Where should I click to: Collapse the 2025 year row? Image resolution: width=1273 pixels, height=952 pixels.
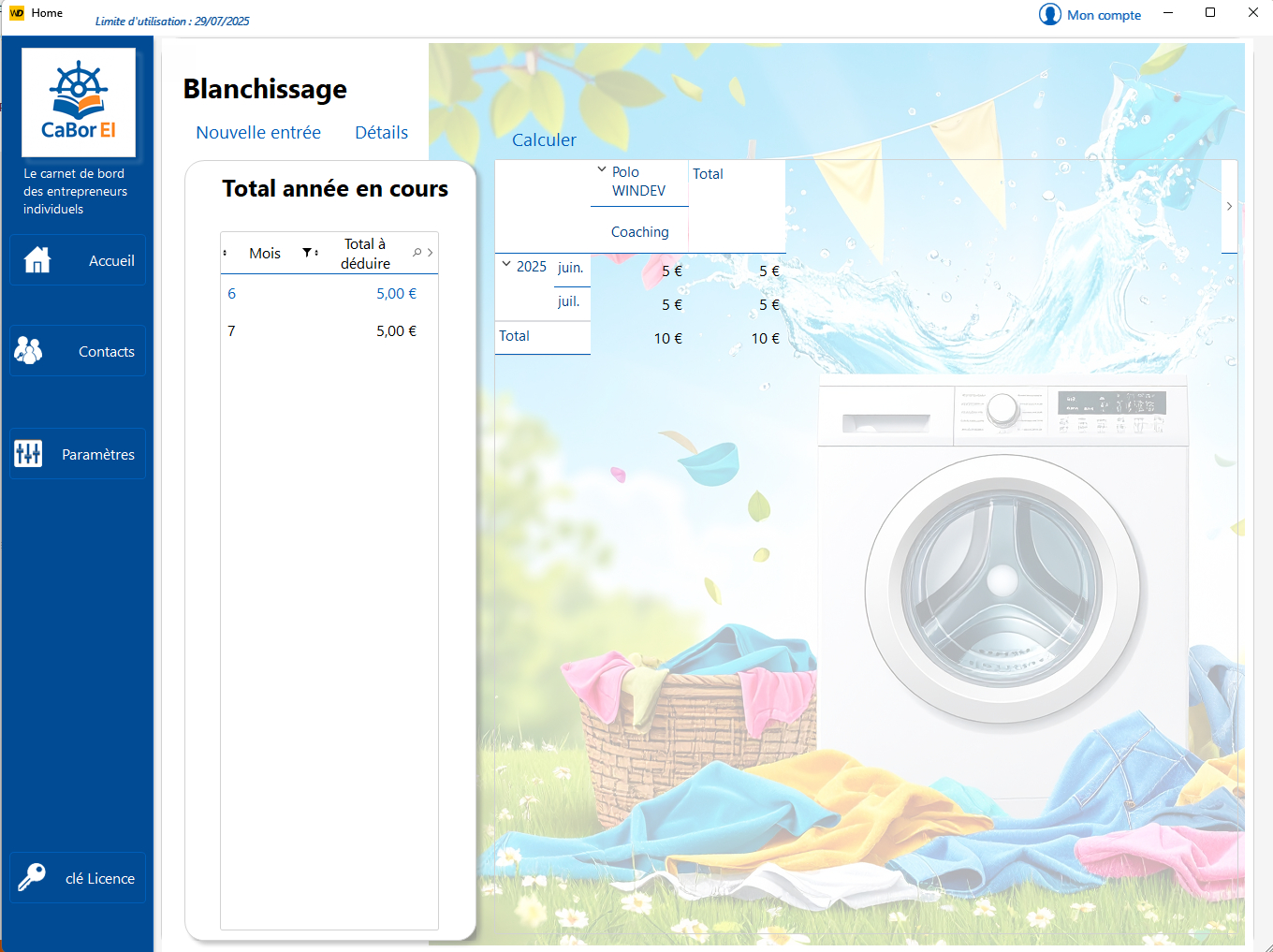506,265
